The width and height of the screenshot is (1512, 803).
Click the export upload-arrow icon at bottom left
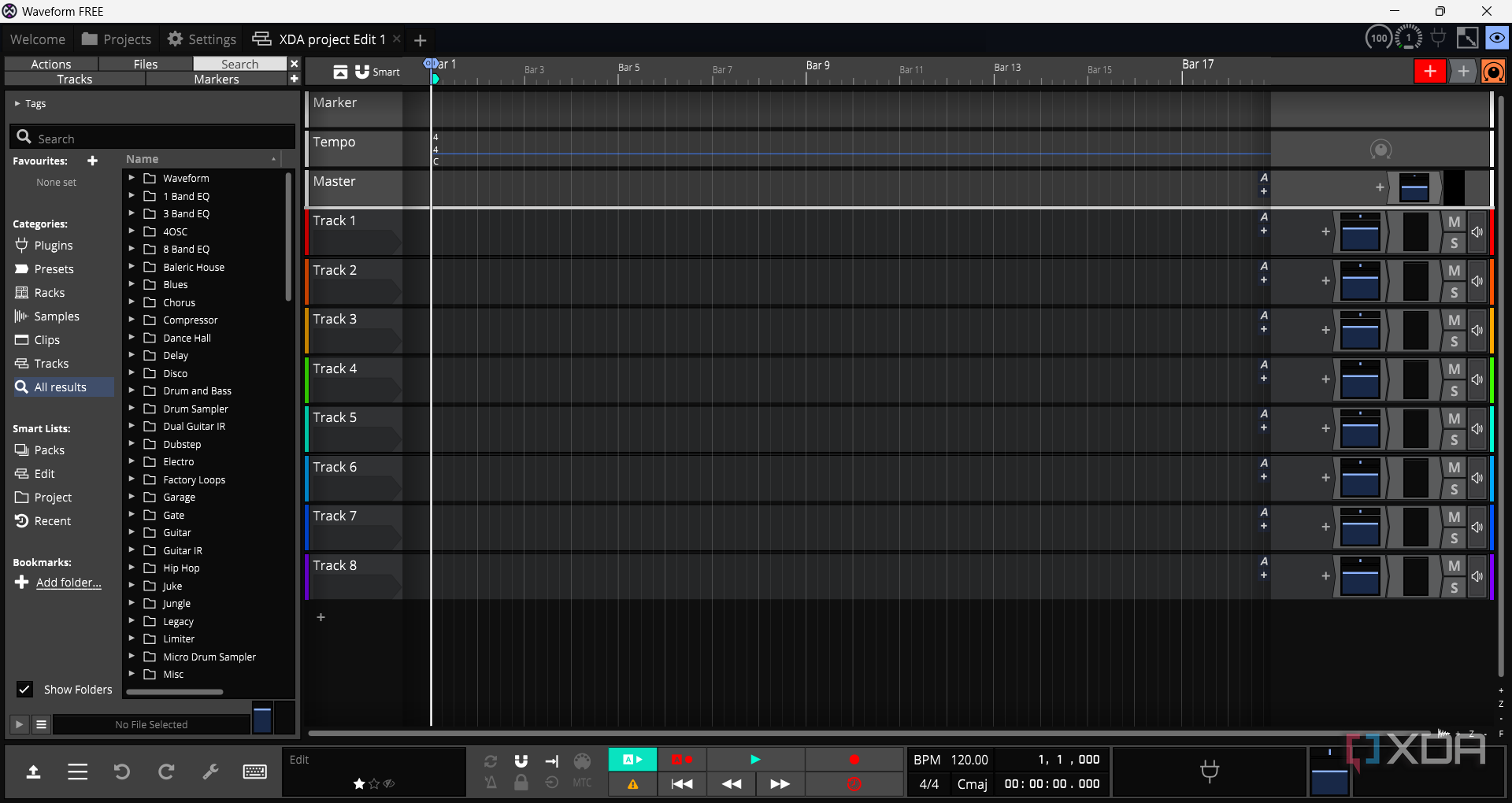click(33, 772)
